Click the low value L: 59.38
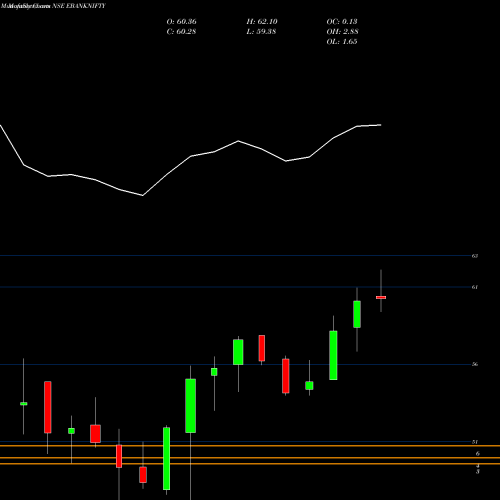The width and height of the screenshot is (500, 500). pyautogui.click(x=261, y=31)
